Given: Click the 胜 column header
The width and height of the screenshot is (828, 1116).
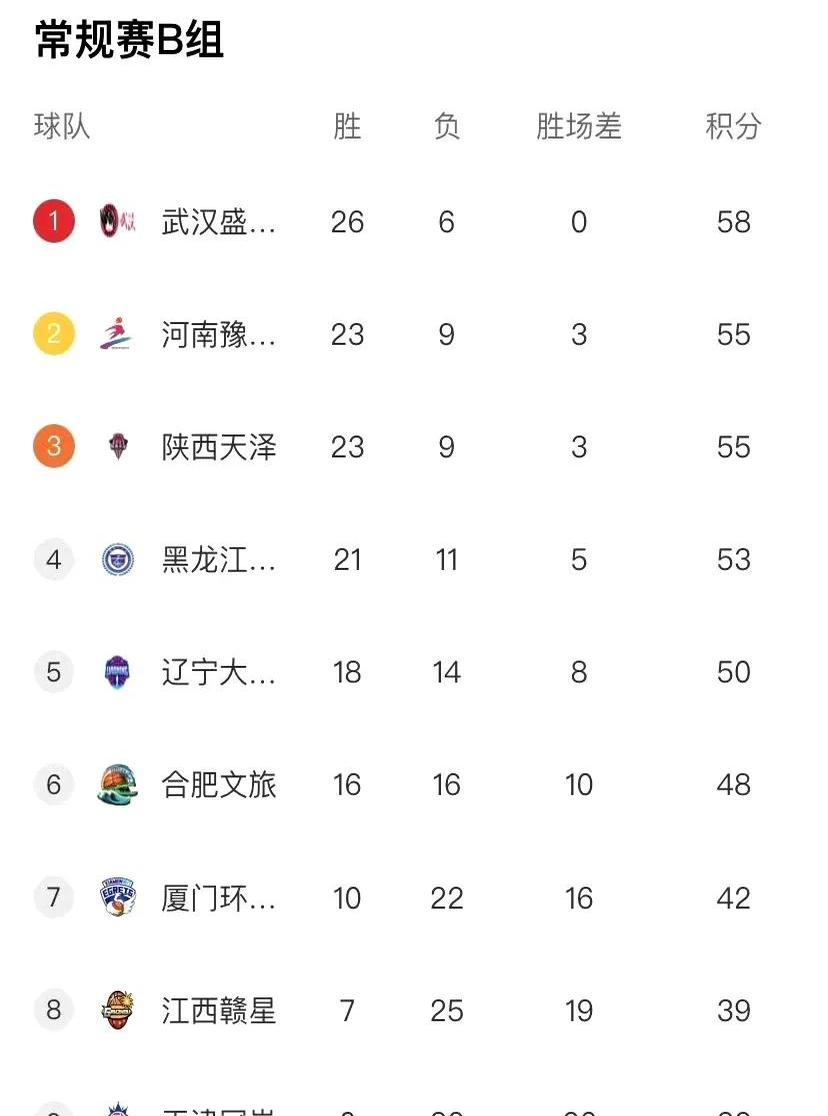Looking at the screenshot, I should point(347,127).
